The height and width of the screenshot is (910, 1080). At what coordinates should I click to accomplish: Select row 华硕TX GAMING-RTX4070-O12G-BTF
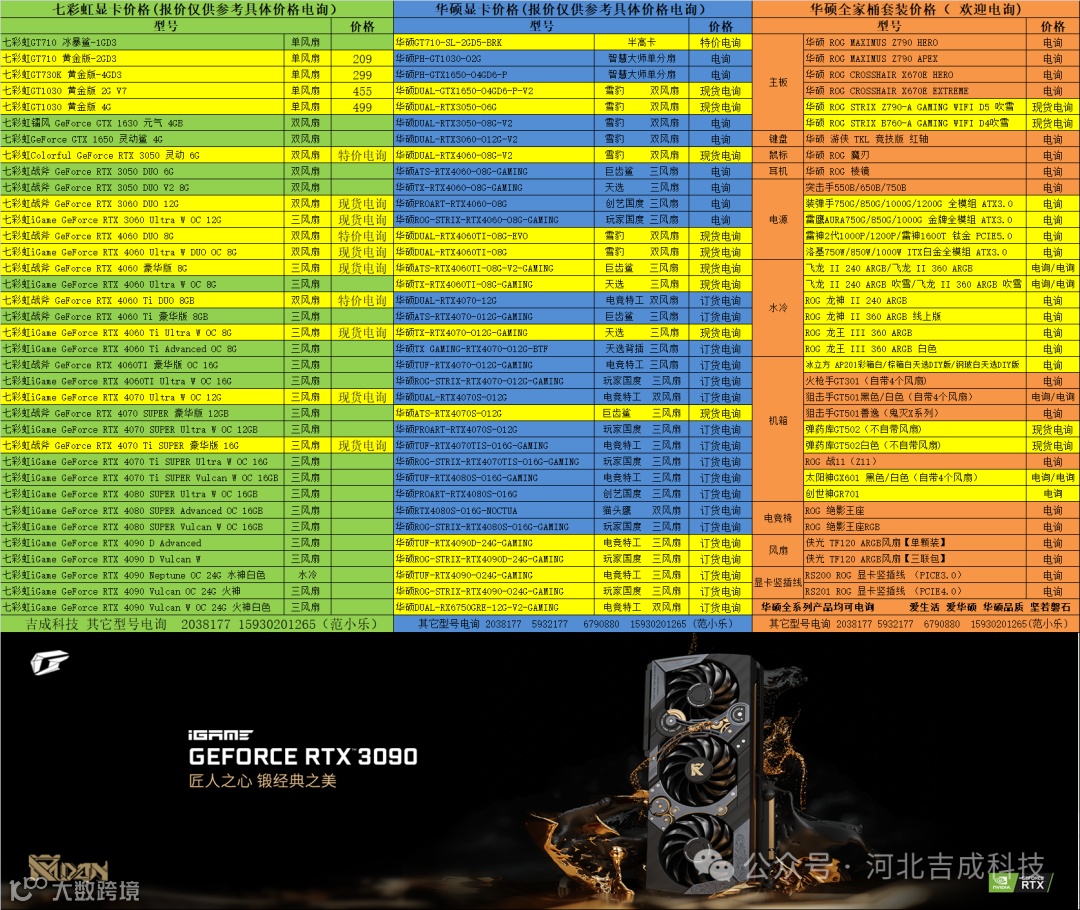(x=572, y=349)
